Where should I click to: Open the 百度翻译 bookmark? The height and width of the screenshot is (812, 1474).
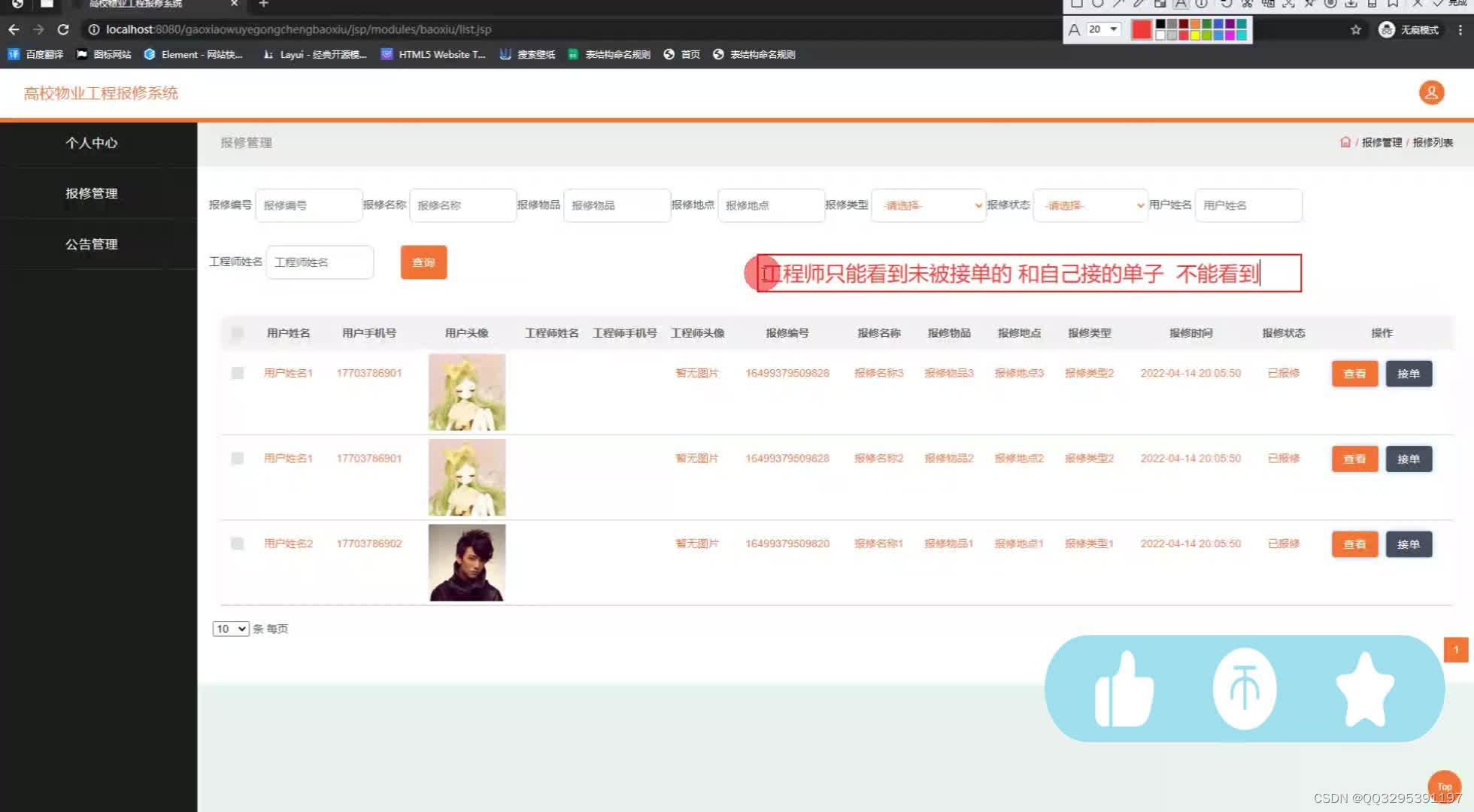click(35, 54)
